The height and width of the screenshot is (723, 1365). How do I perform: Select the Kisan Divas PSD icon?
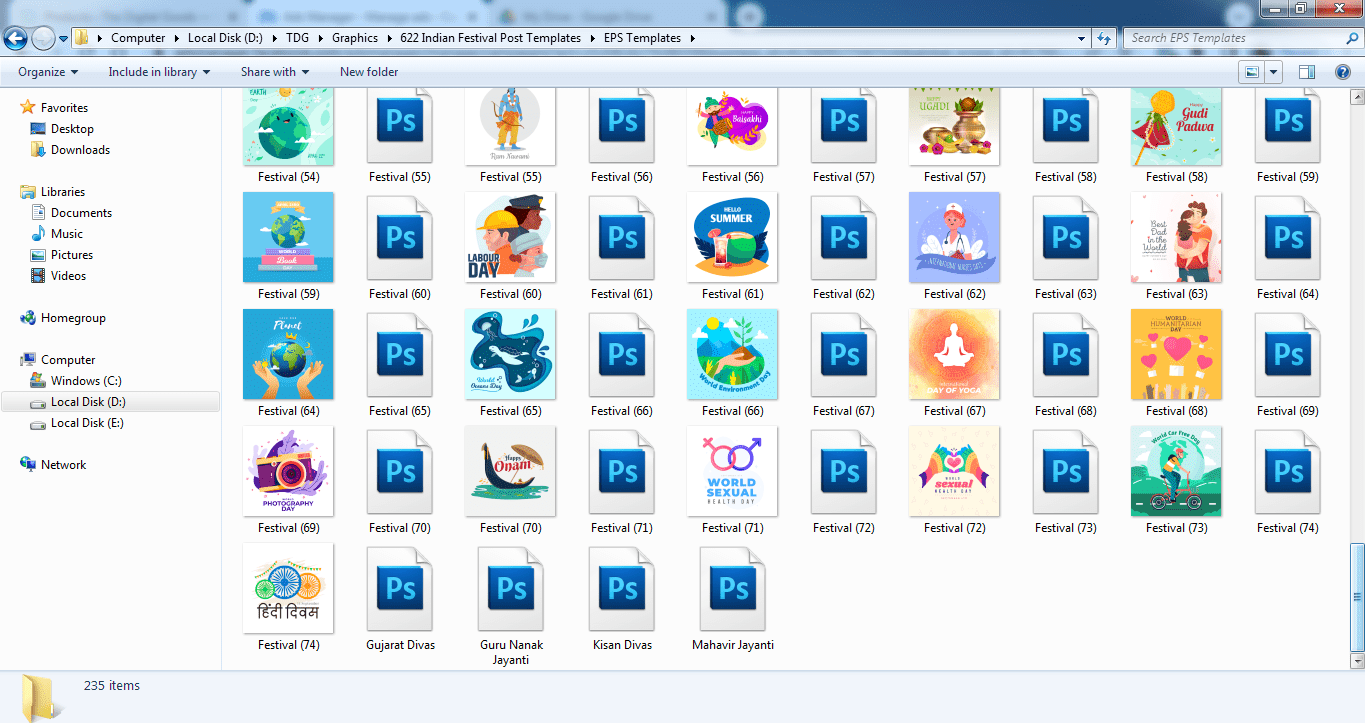pyautogui.click(x=622, y=590)
